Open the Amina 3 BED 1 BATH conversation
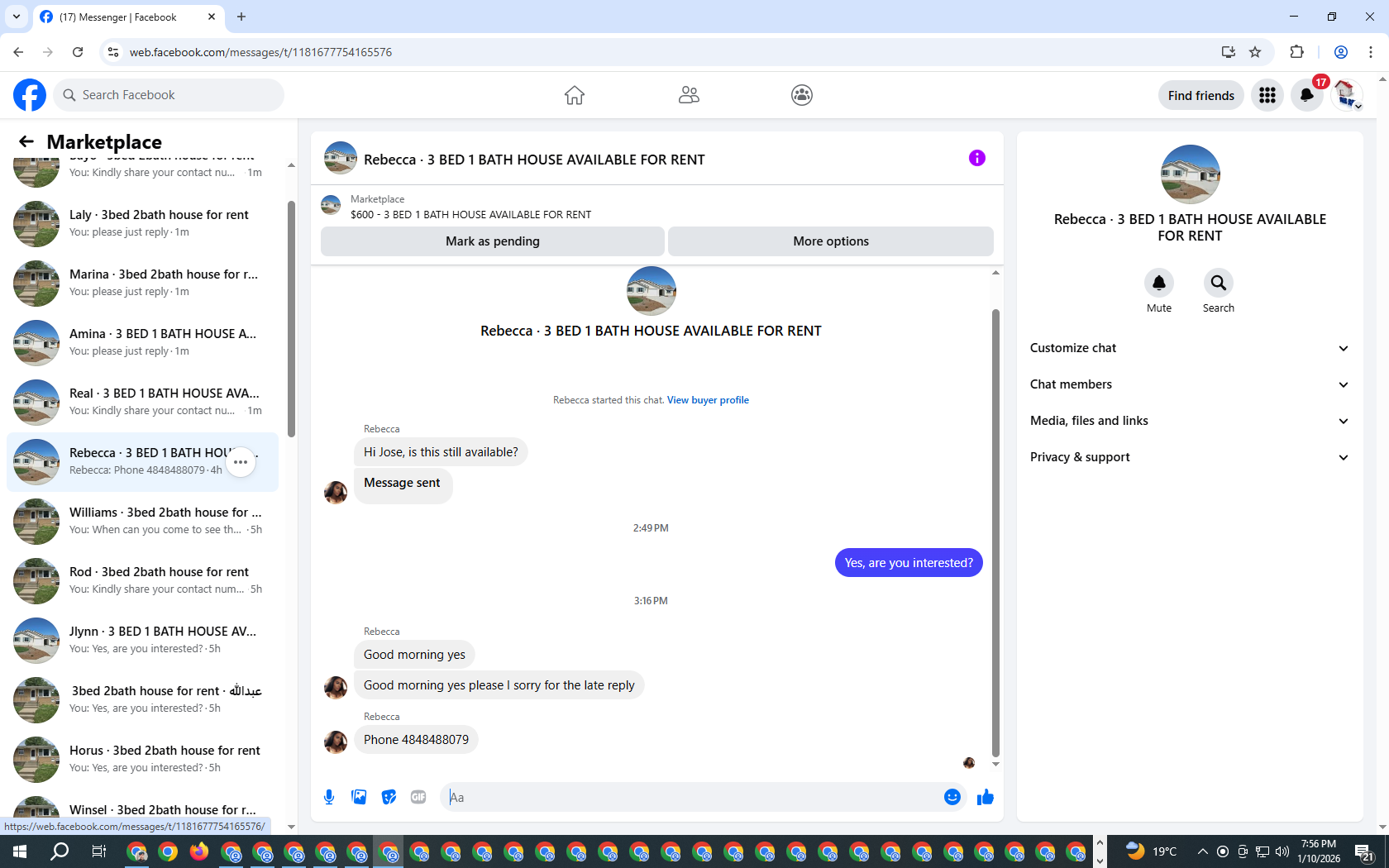Image resolution: width=1389 pixels, height=868 pixels. click(x=142, y=343)
